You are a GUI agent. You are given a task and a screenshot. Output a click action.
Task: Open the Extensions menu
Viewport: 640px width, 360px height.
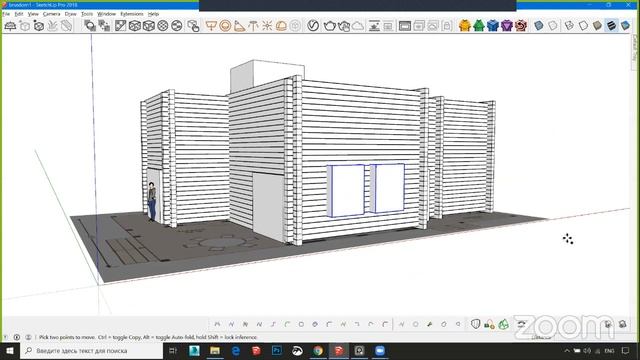point(132,14)
